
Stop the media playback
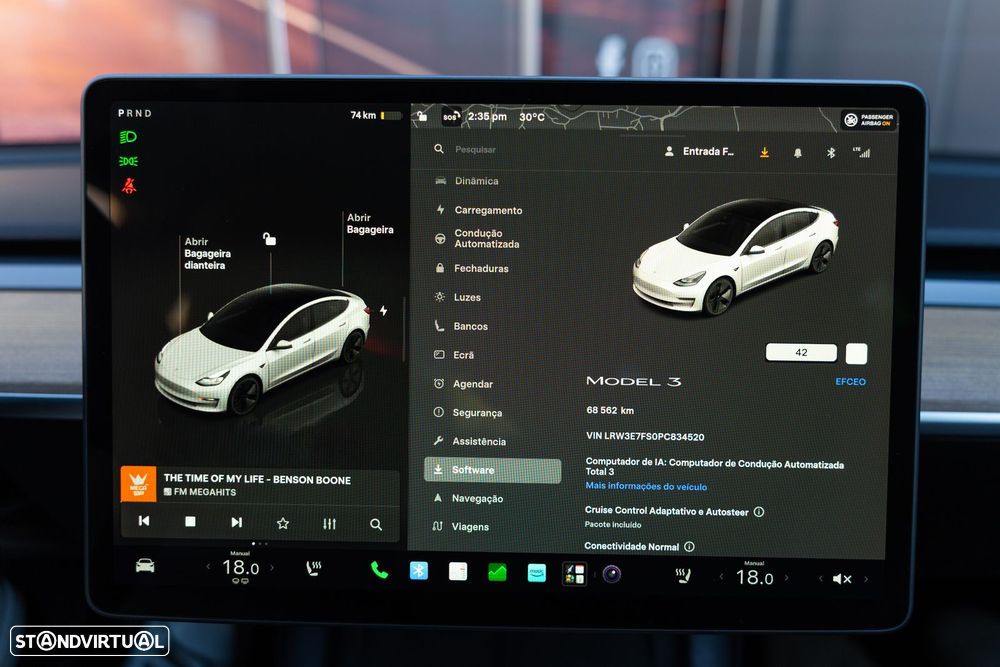tap(190, 522)
